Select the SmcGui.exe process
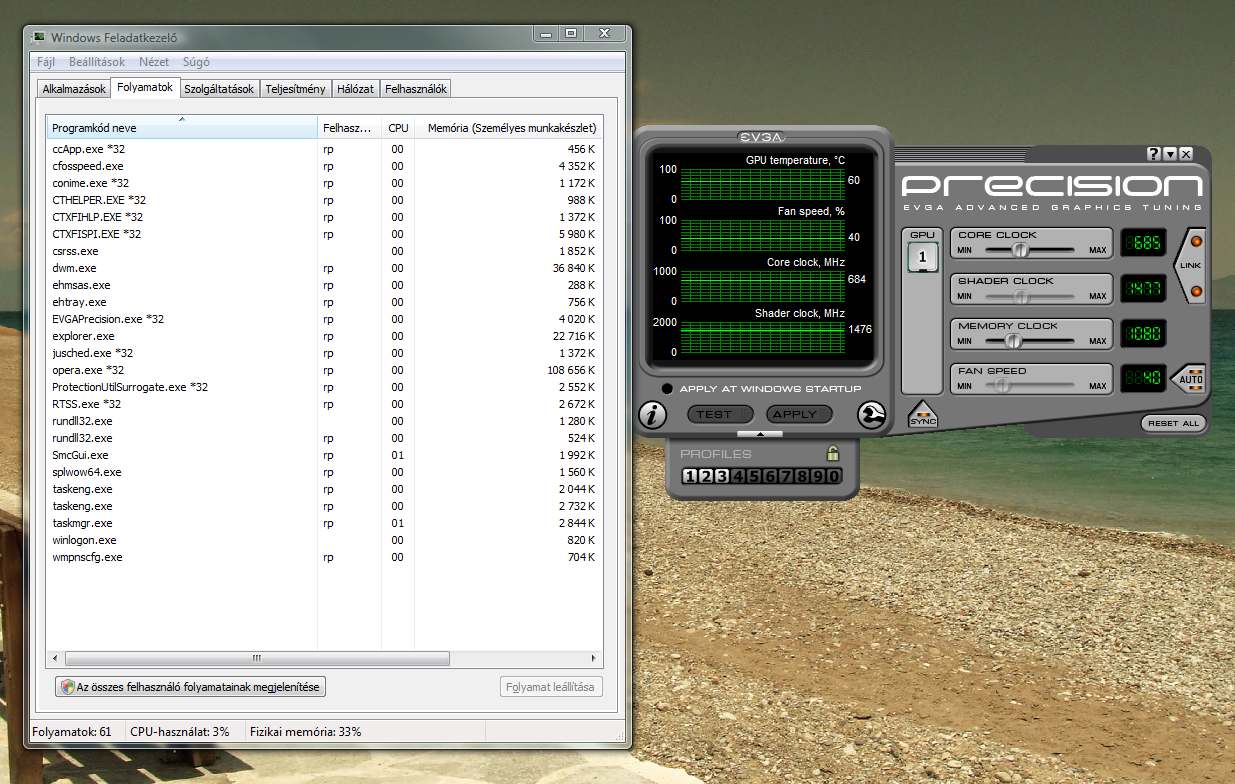This screenshot has height=784, width=1235. point(325,455)
